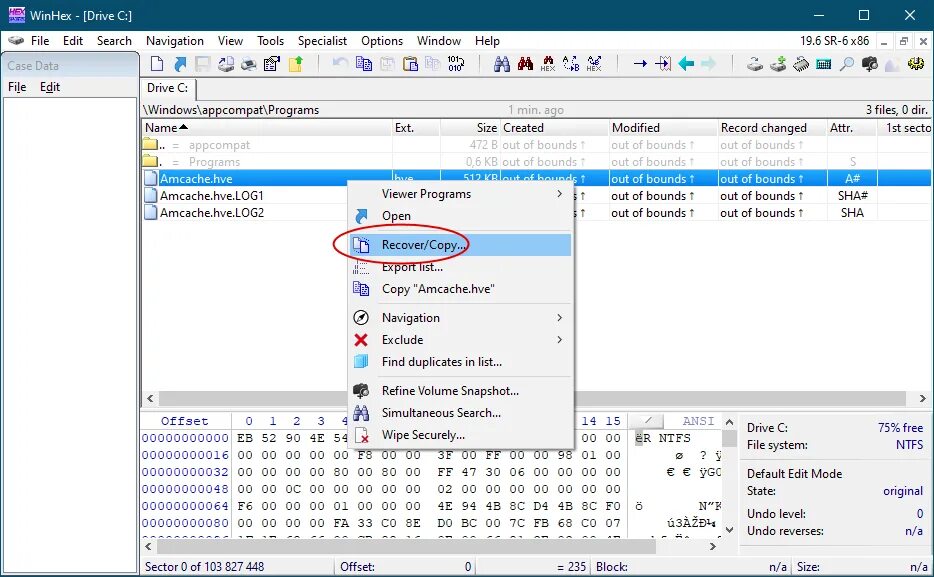The width and height of the screenshot is (934, 577).
Task: Click the Open RAM chip icon
Action: 801,63
